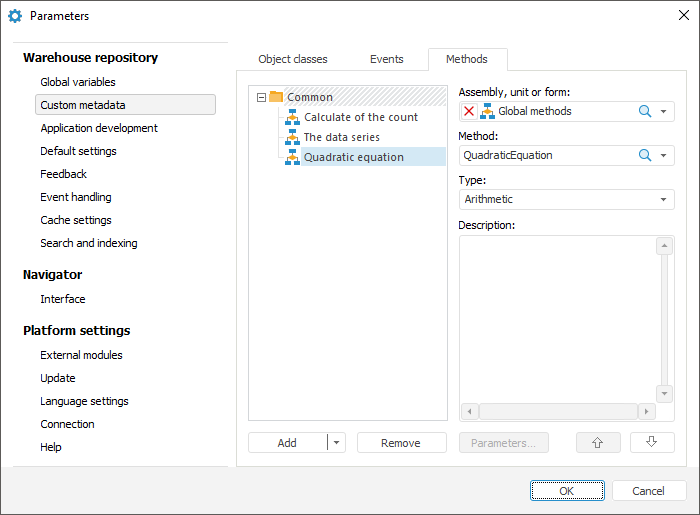Click the Calculate of the count method icon
The width and height of the screenshot is (700, 515).
[292, 117]
